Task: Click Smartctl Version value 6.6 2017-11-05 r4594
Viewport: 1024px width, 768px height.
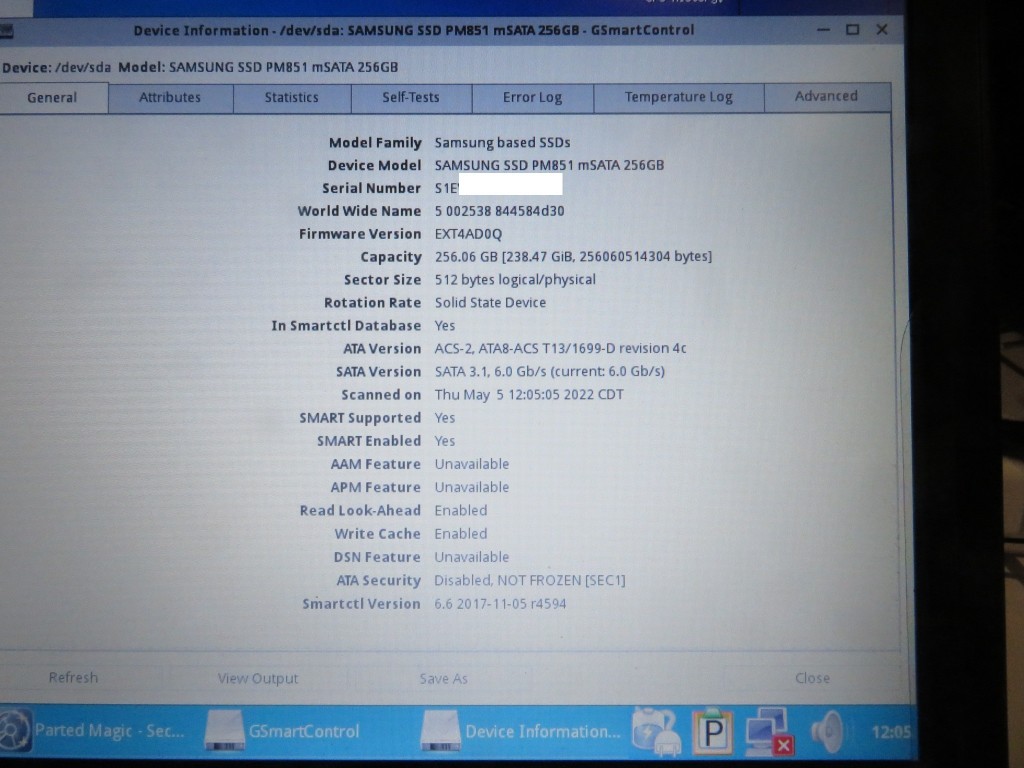Action: pos(500,604)
